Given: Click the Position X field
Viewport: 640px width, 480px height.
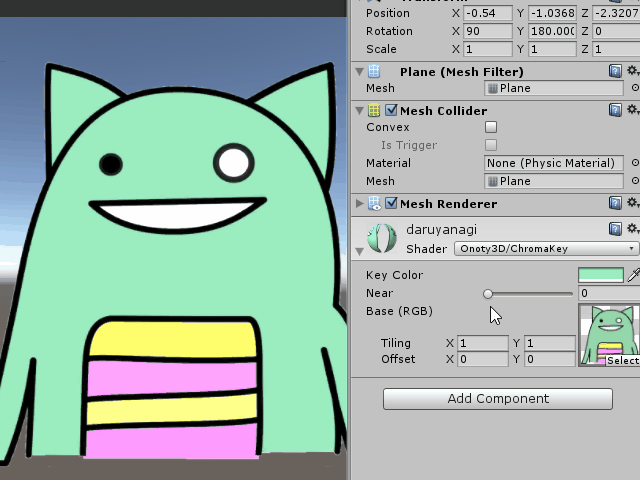Looking at the screenshot, I should tap(488, 13).
